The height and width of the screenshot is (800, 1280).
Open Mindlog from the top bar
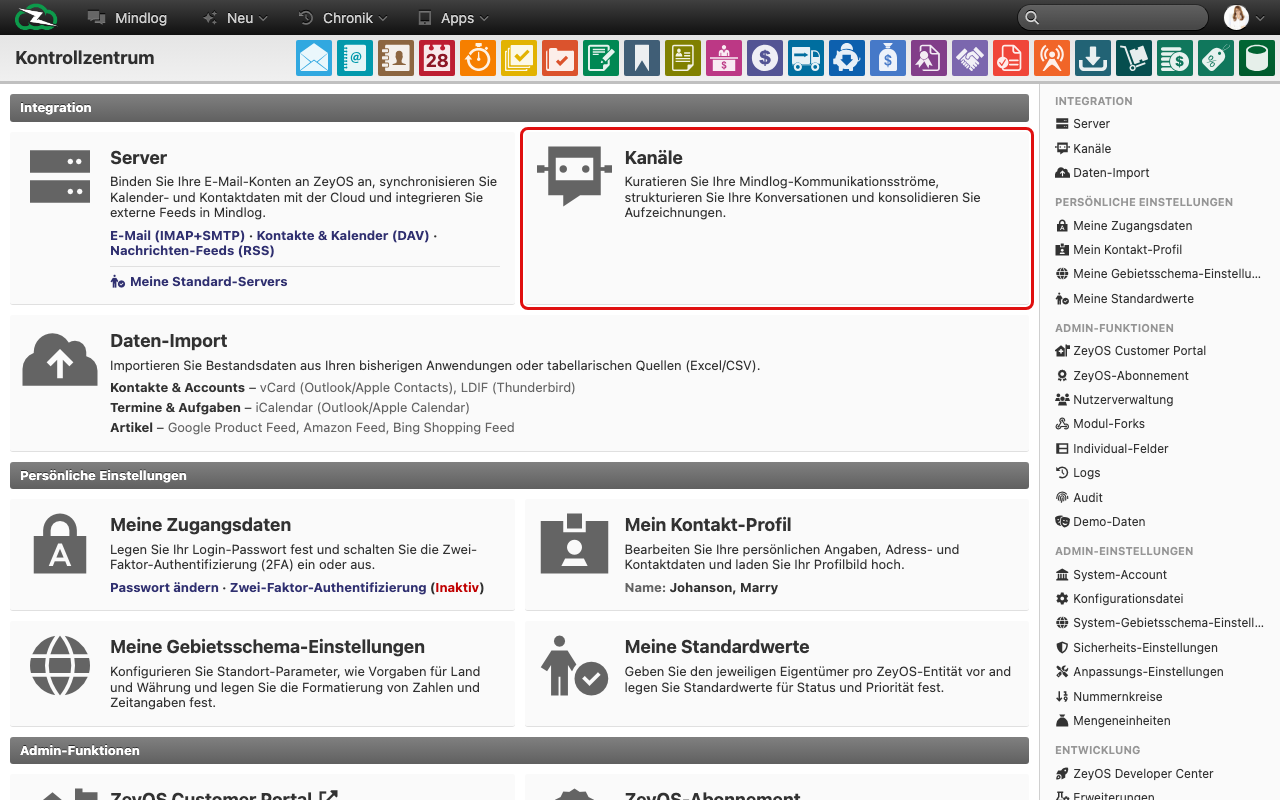pos(127,18)
